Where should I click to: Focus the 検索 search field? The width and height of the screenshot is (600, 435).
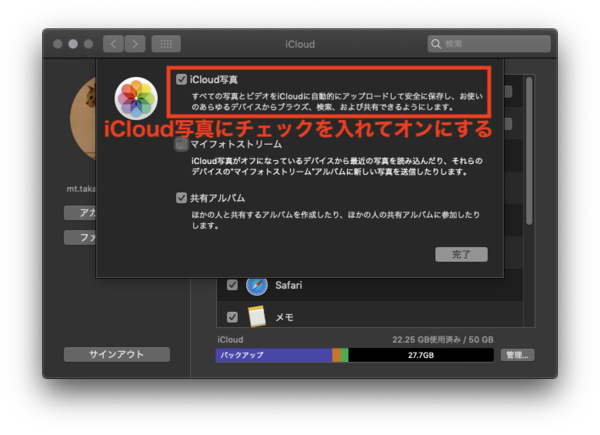tap(489, 44)
